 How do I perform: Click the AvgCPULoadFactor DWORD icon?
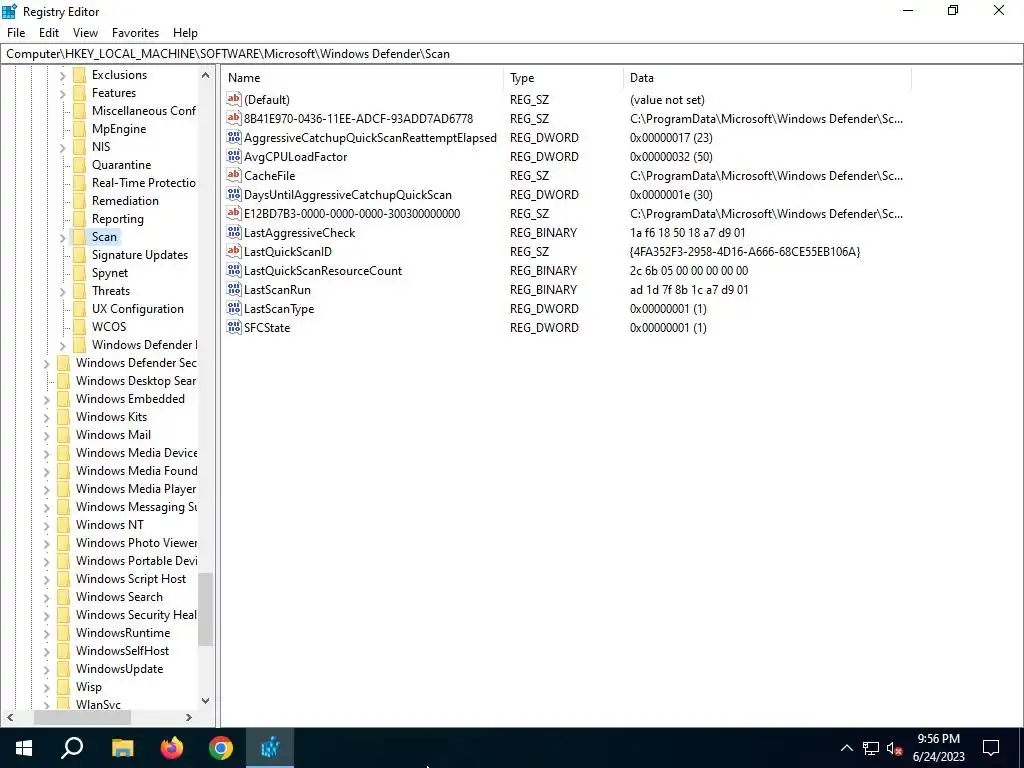point(234,156)
